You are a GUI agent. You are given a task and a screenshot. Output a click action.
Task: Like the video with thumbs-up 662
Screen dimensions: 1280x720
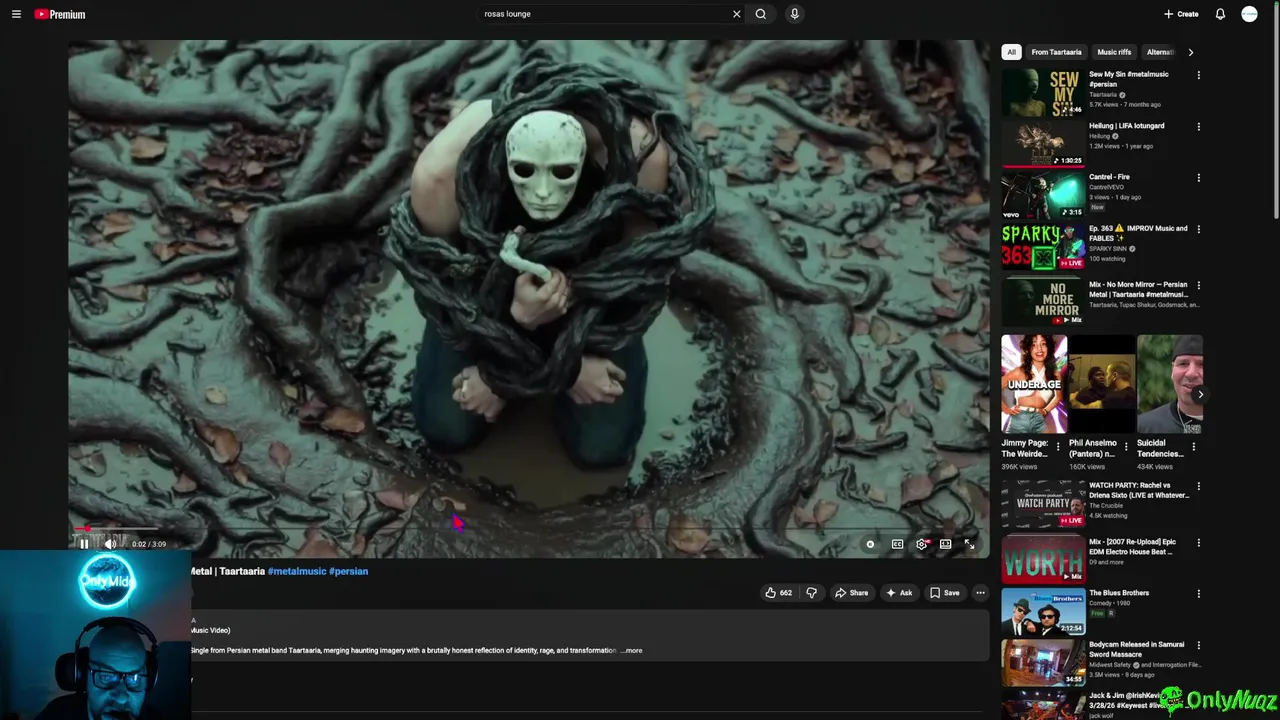pos(778,593)
